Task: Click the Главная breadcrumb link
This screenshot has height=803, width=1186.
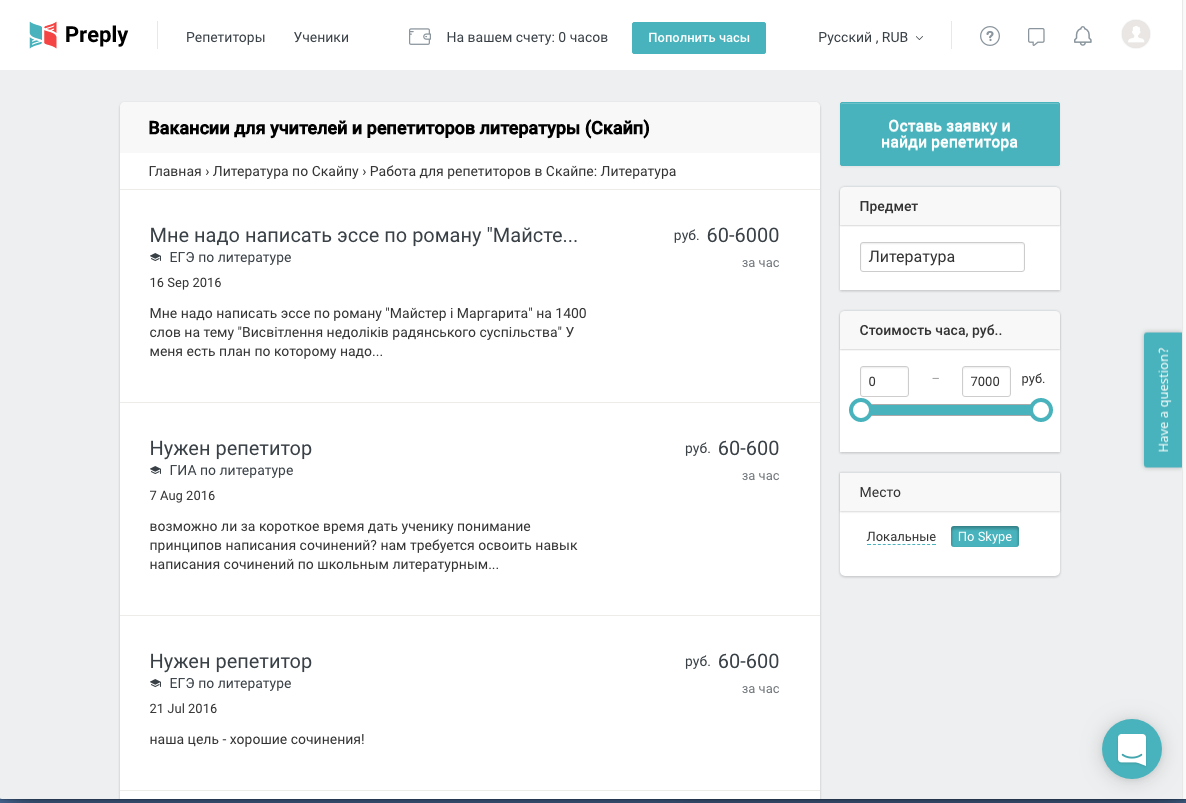Action: click(x=175, y=171)
